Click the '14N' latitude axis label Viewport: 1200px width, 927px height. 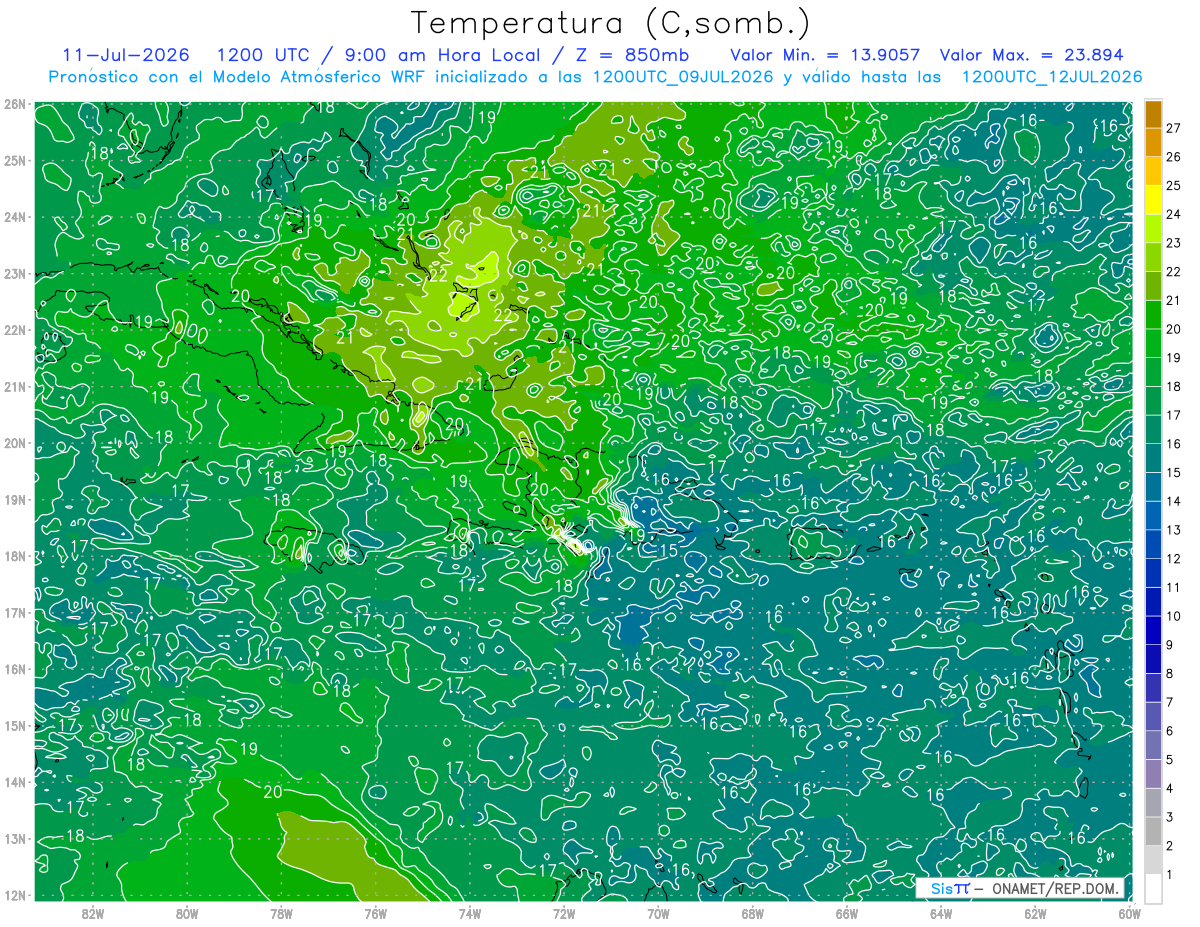[14, 782]
